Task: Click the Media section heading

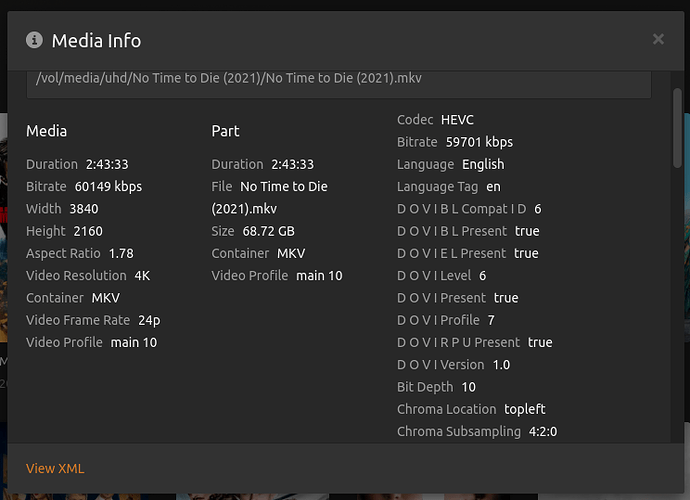Action: (47, 131)
